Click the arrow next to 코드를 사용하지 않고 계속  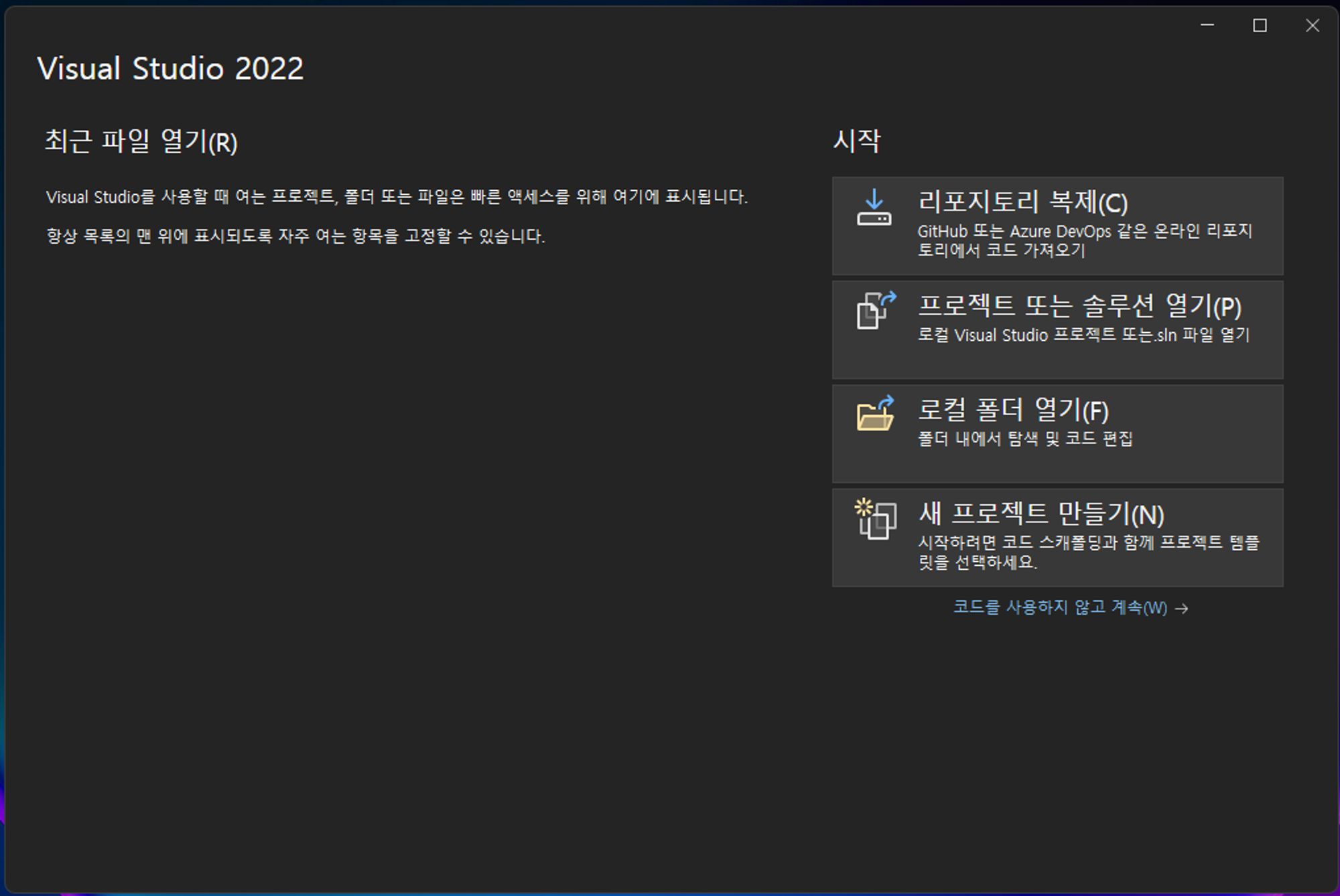pyautogui.click(x=1183, y=608)
